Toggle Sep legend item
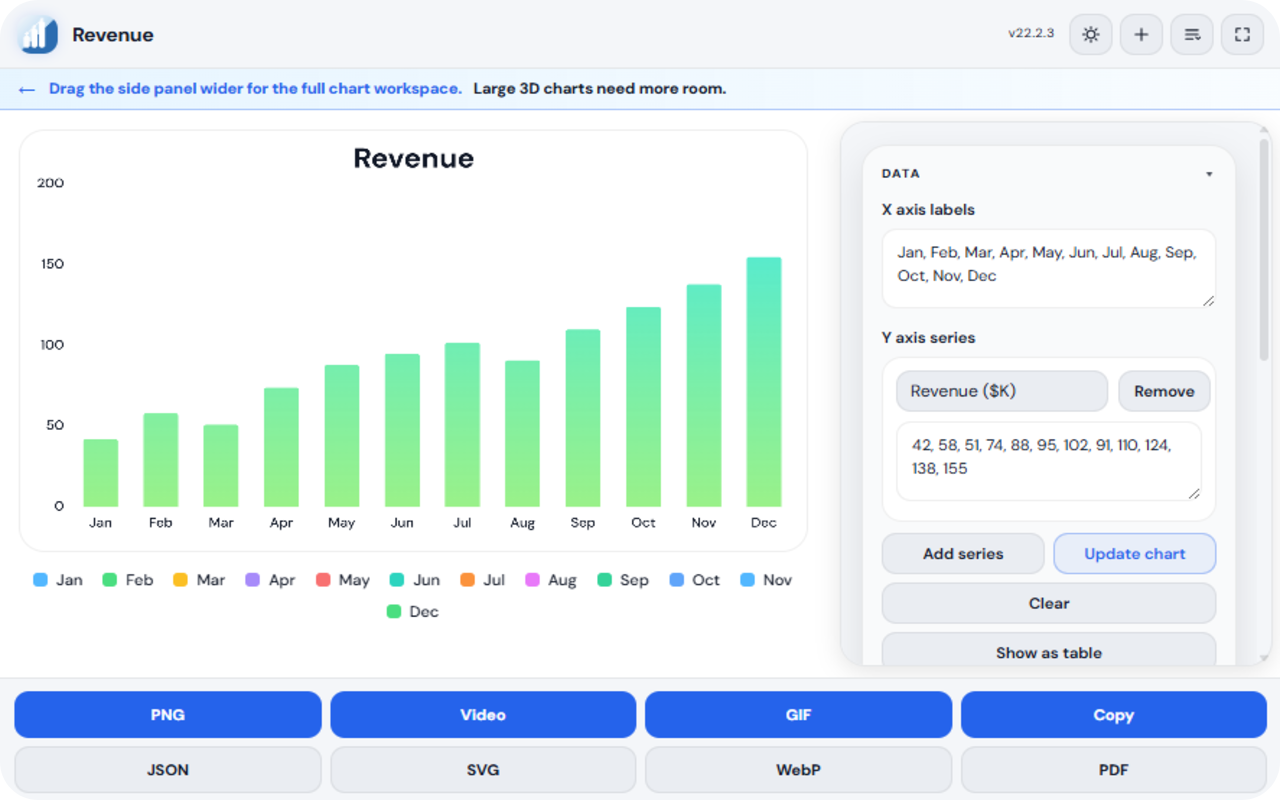 (x=623, y=580)
